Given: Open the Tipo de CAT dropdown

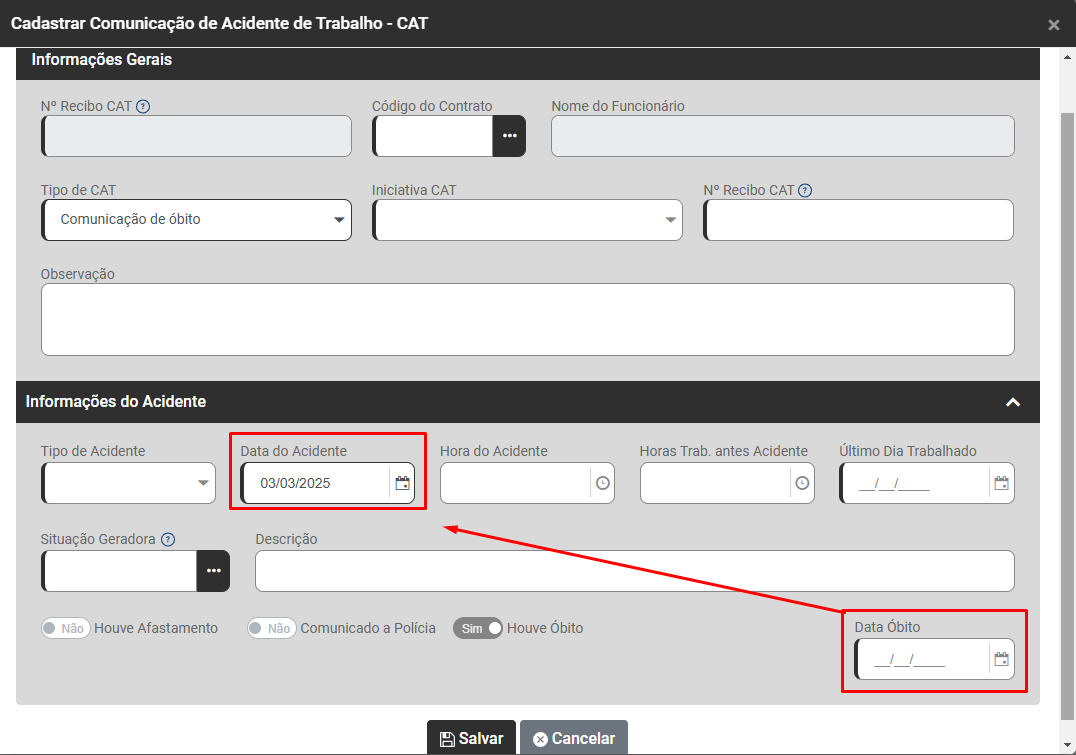Looking at the screenshot, I should pyautogui.click(x=196, y=220).
